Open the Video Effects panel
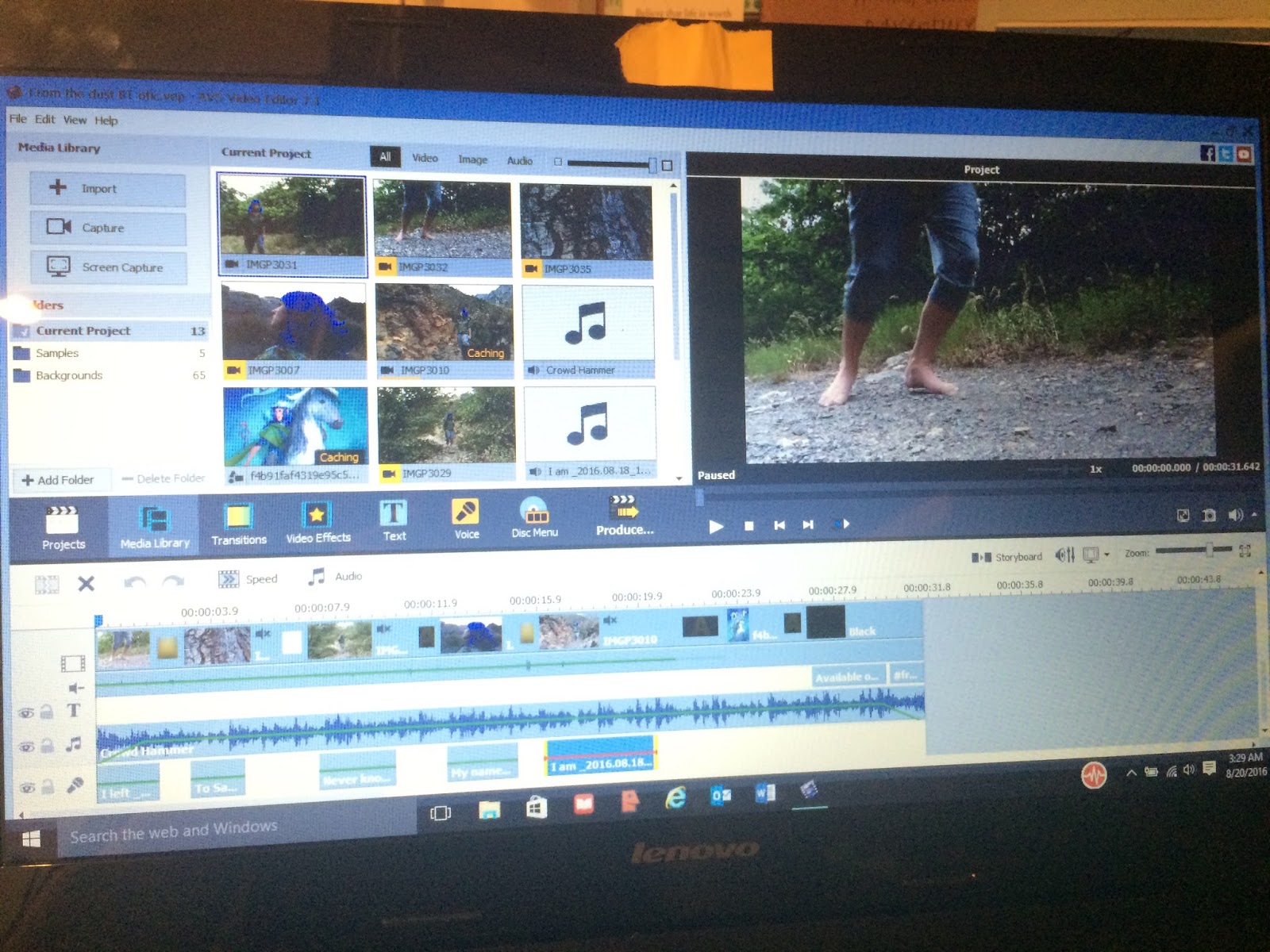1270x952 pixels. 317,522
